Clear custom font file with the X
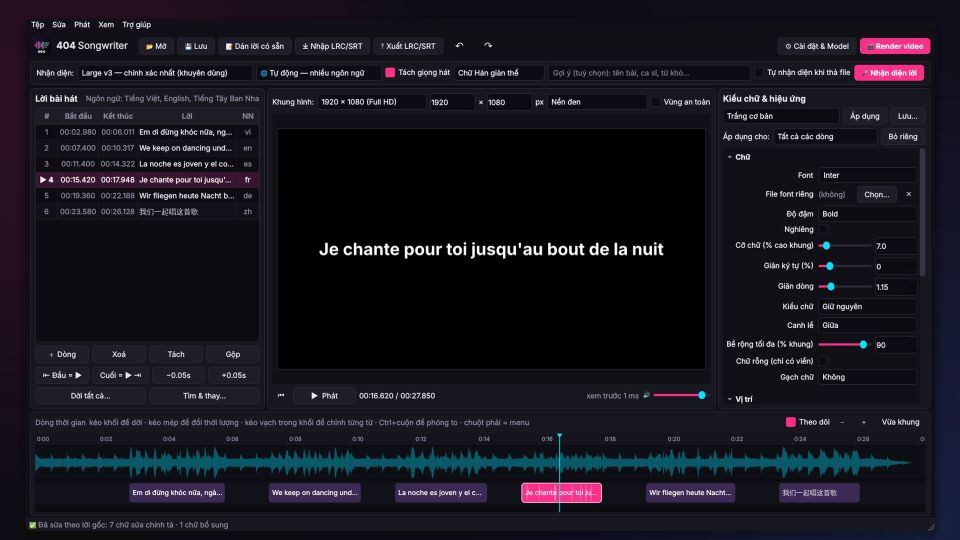Viewport: 960px width, 540px height. click(909, 194)
